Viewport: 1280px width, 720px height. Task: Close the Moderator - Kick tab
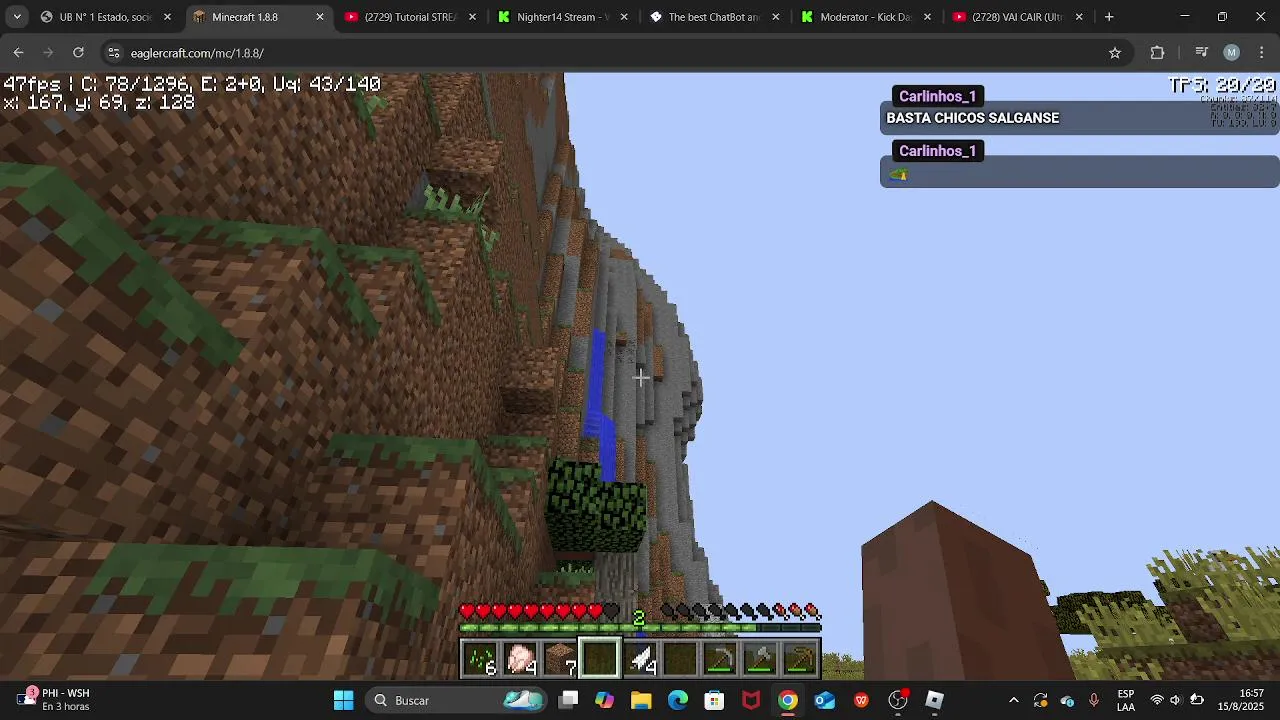pyautogui.click(x=928, y=17)
